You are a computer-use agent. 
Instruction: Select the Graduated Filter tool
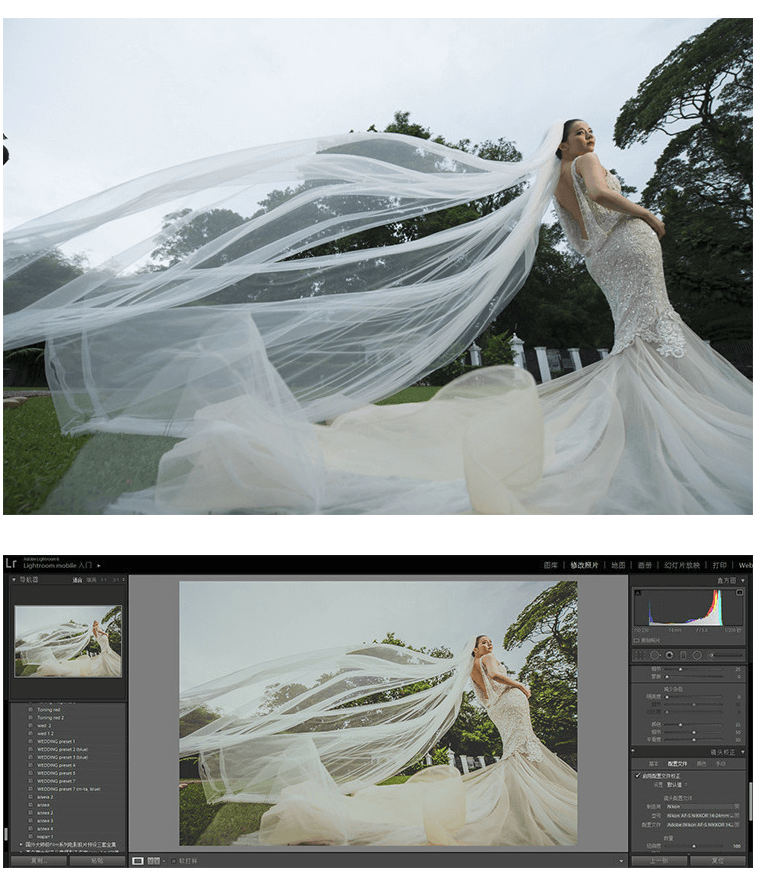683,655
